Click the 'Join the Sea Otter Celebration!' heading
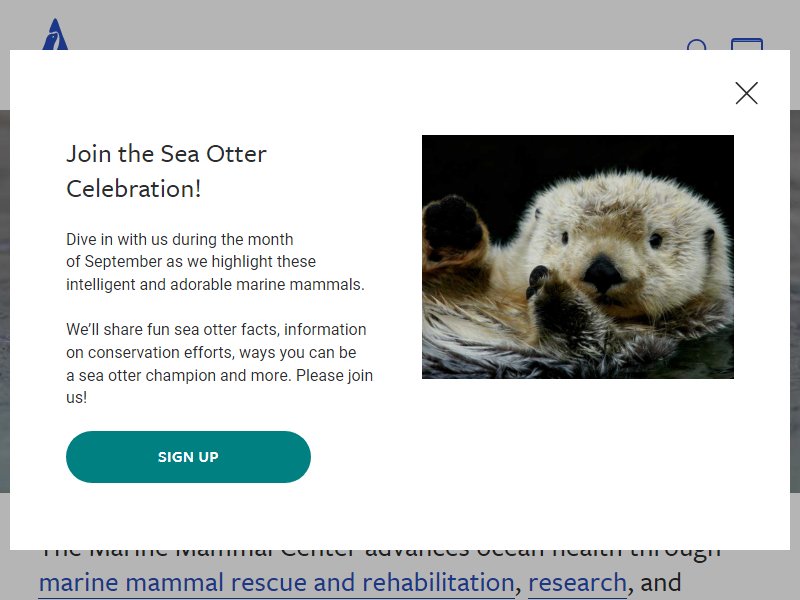 point(166,171)
